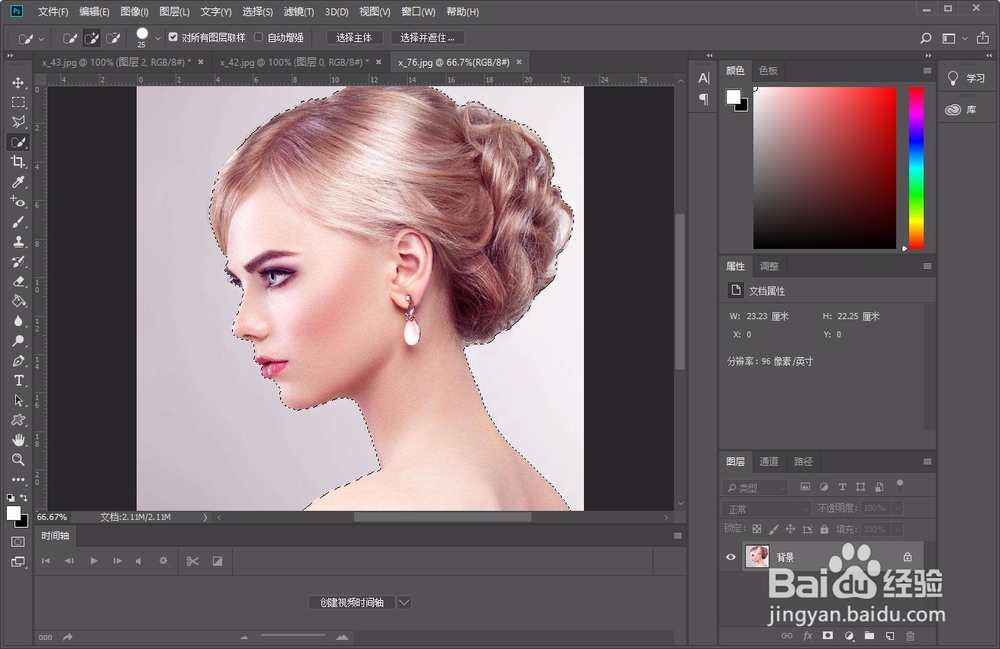1000x649 pixels.
Task: Select the Eraser tool
Action: coord(18,281)
